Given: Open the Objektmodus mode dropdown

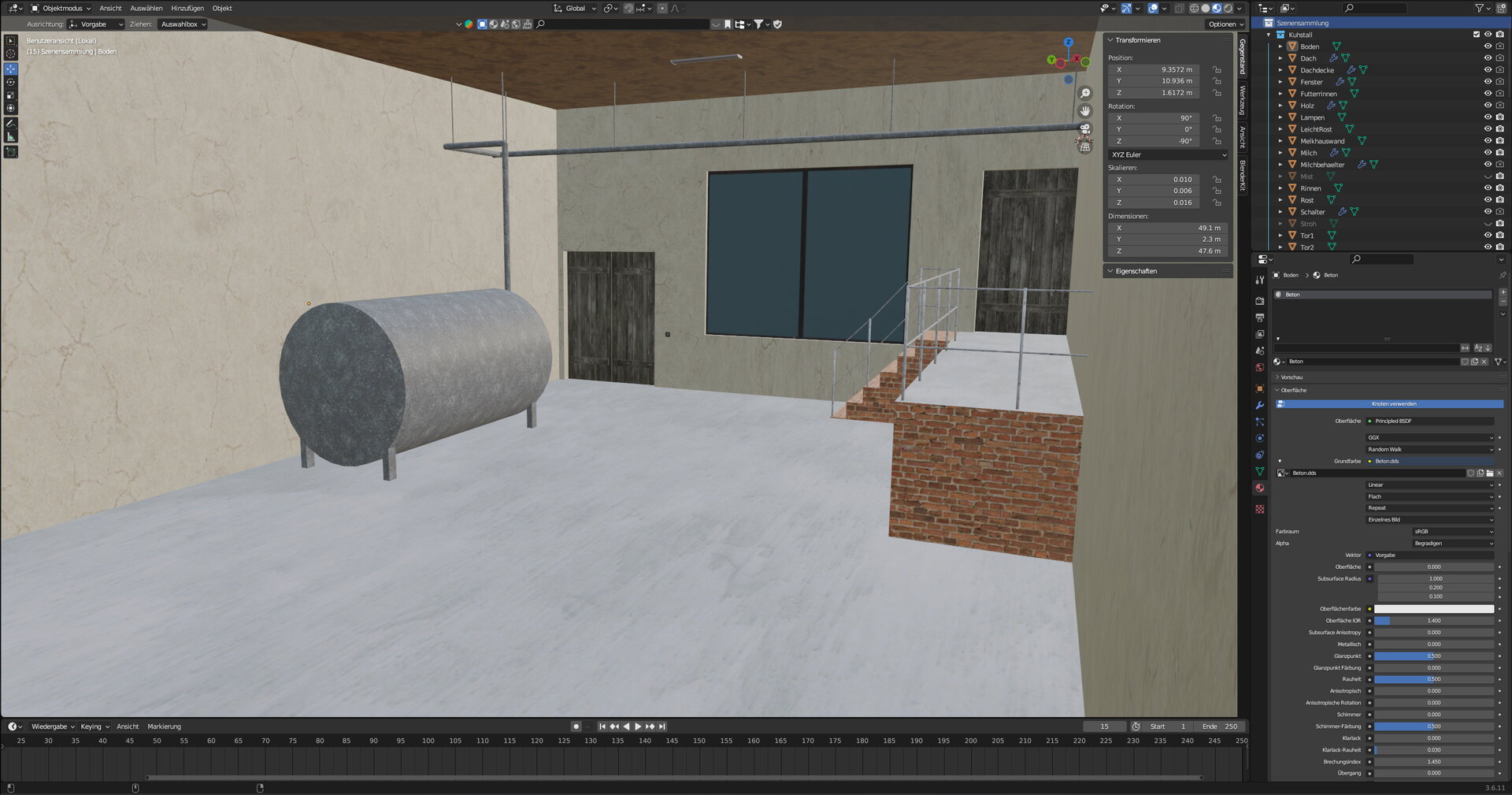Looking at the screenshot, I should tap(61, 8).
